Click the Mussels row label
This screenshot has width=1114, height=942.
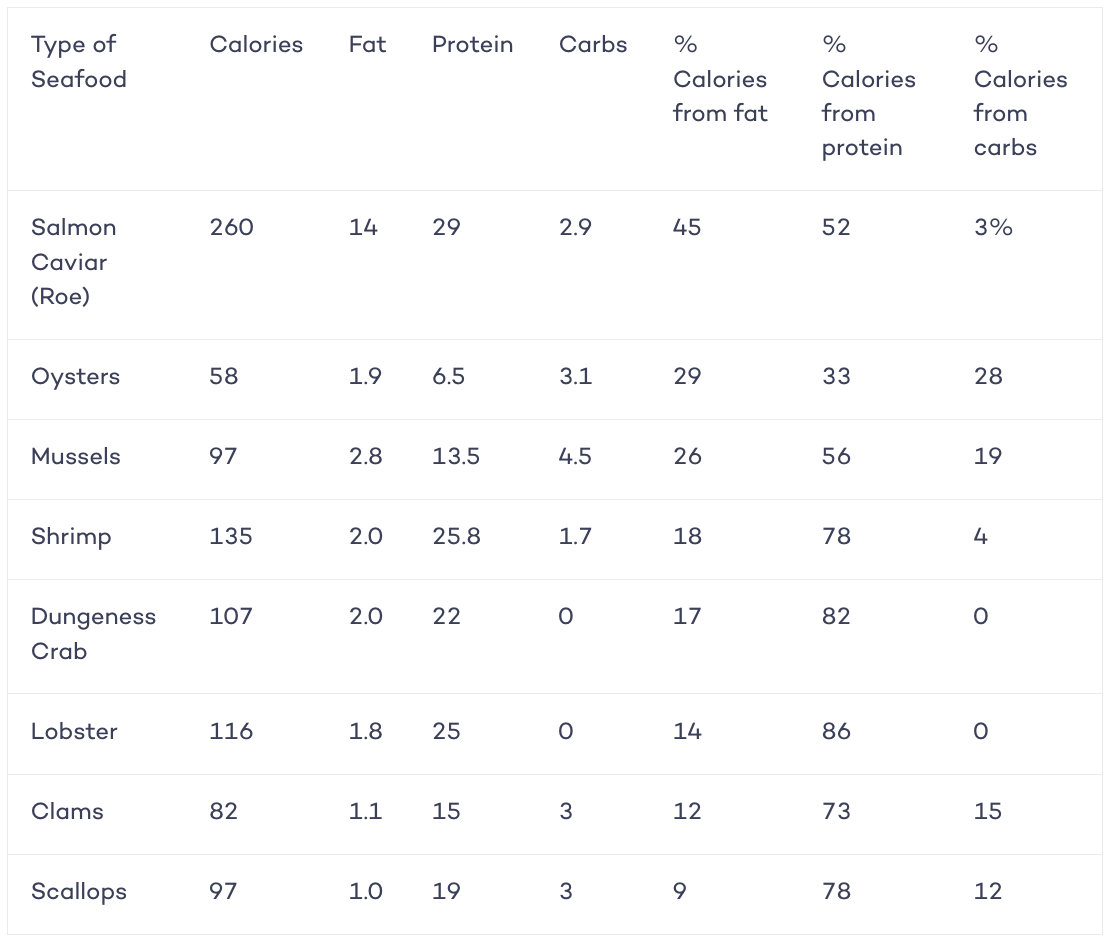pyautogui.click(x=76, y=456)
